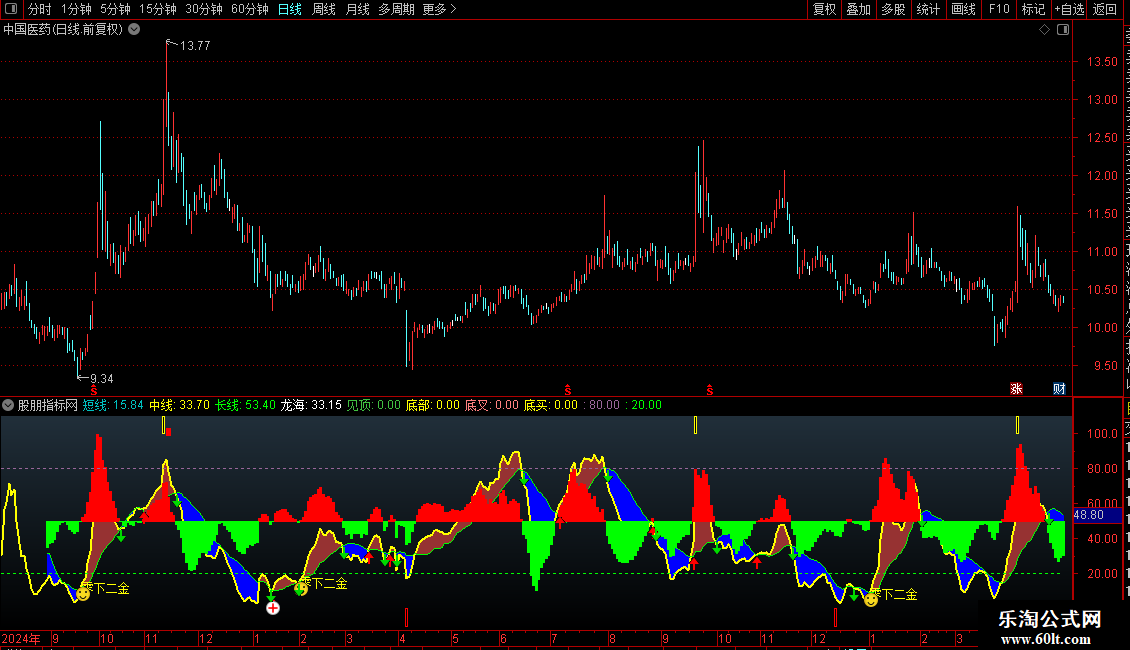Screen dimensions: 1130x650
Task: Click the 涨 event marker icon
Action: pos(1016,389)
